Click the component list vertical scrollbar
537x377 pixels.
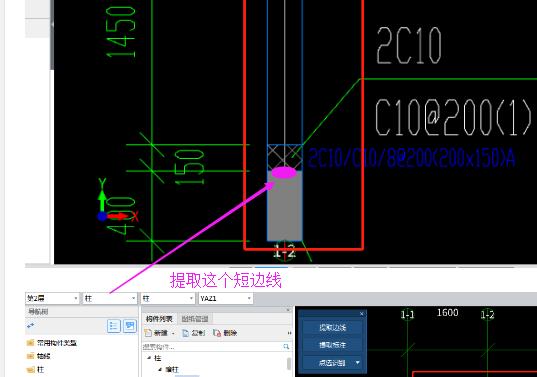[x=289, y=363]
